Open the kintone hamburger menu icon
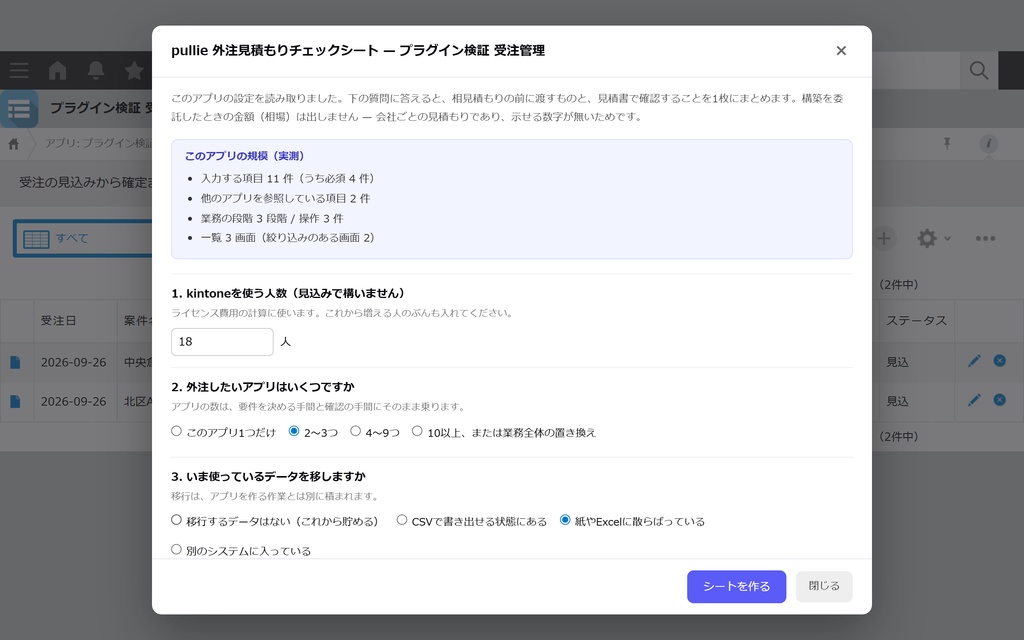This screenshot has height=640, width=1024. 19,71
